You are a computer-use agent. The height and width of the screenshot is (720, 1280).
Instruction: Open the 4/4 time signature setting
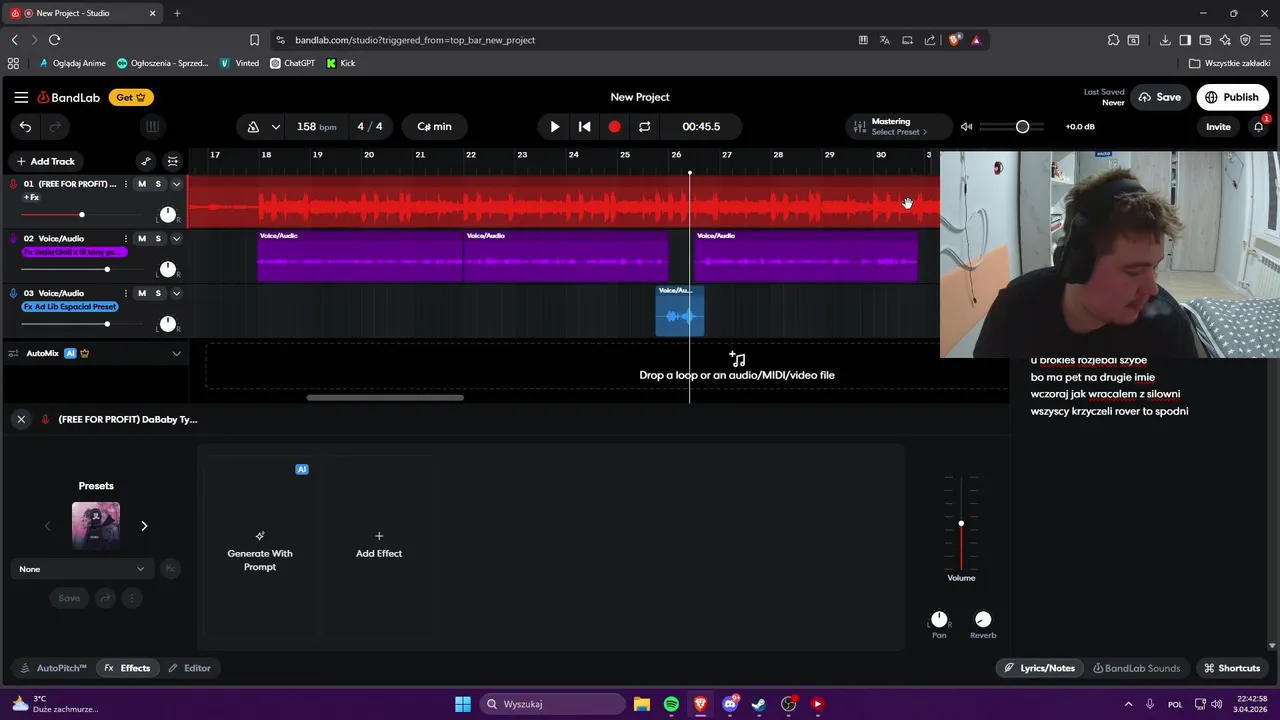tap(370, 127)
